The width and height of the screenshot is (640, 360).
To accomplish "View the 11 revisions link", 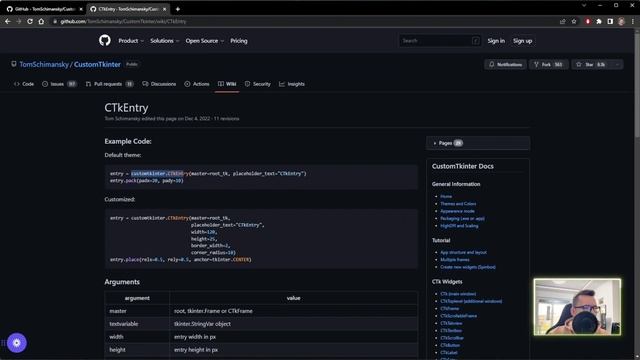I will click(227, 119).
